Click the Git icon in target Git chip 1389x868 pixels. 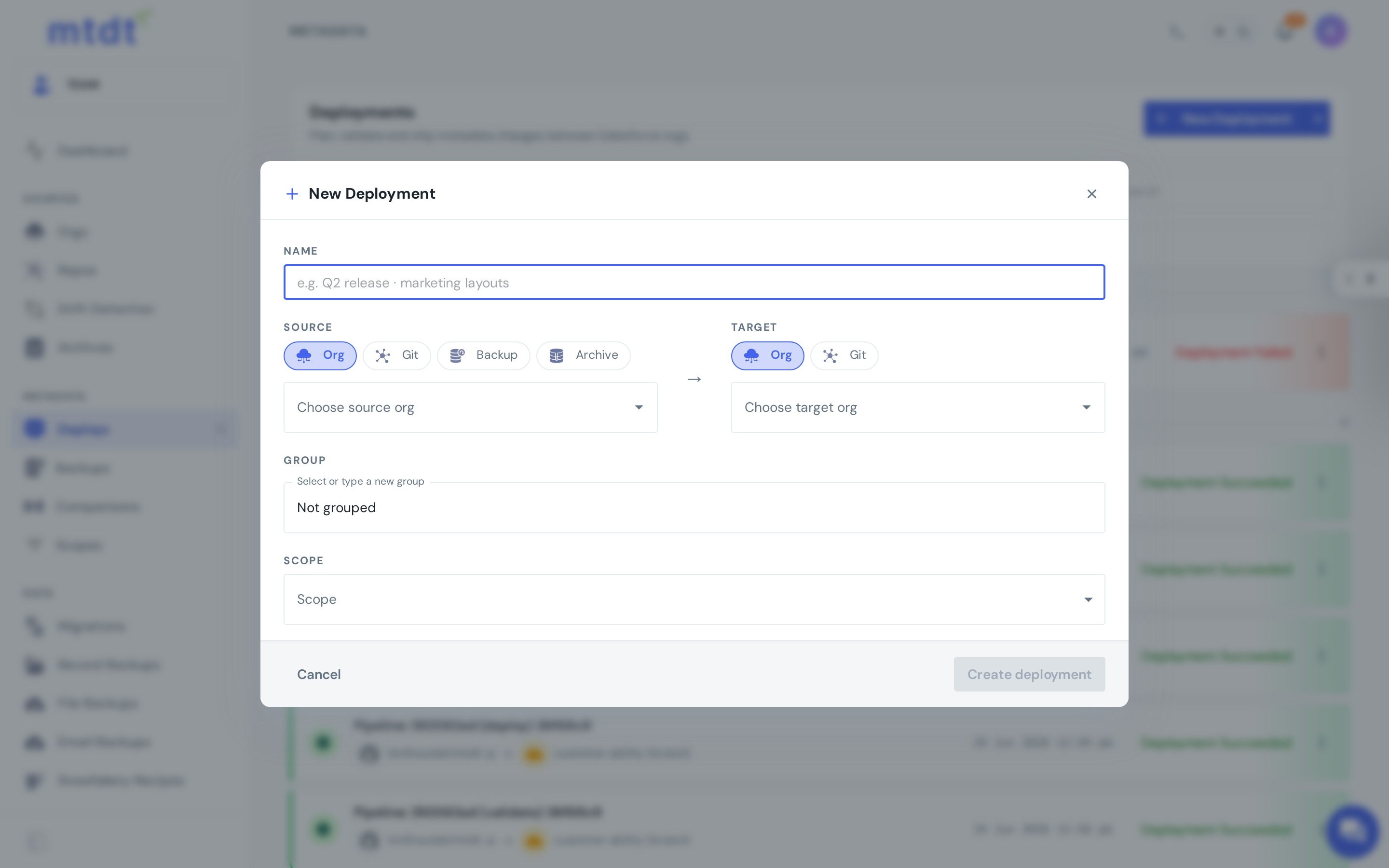click(831, 356)
